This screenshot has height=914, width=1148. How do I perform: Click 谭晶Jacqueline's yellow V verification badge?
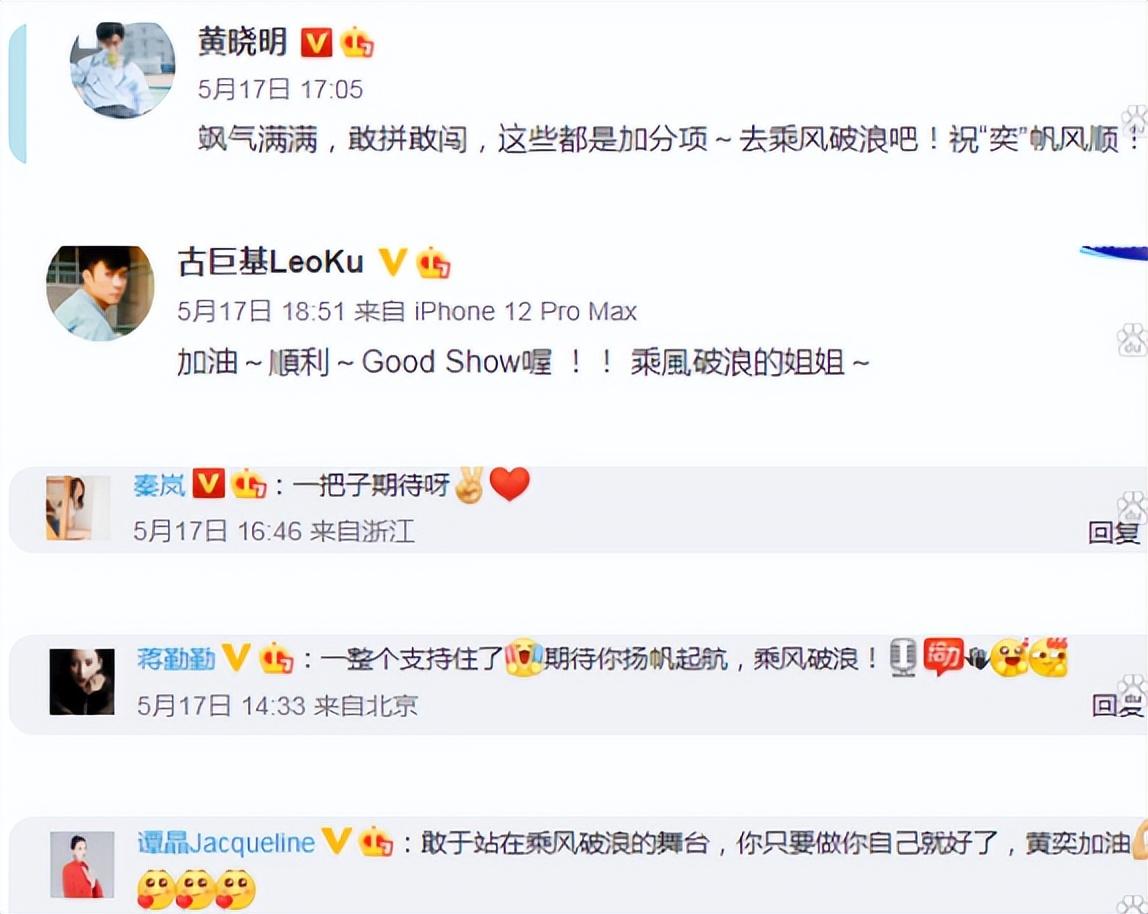click(x=337, y=841)
